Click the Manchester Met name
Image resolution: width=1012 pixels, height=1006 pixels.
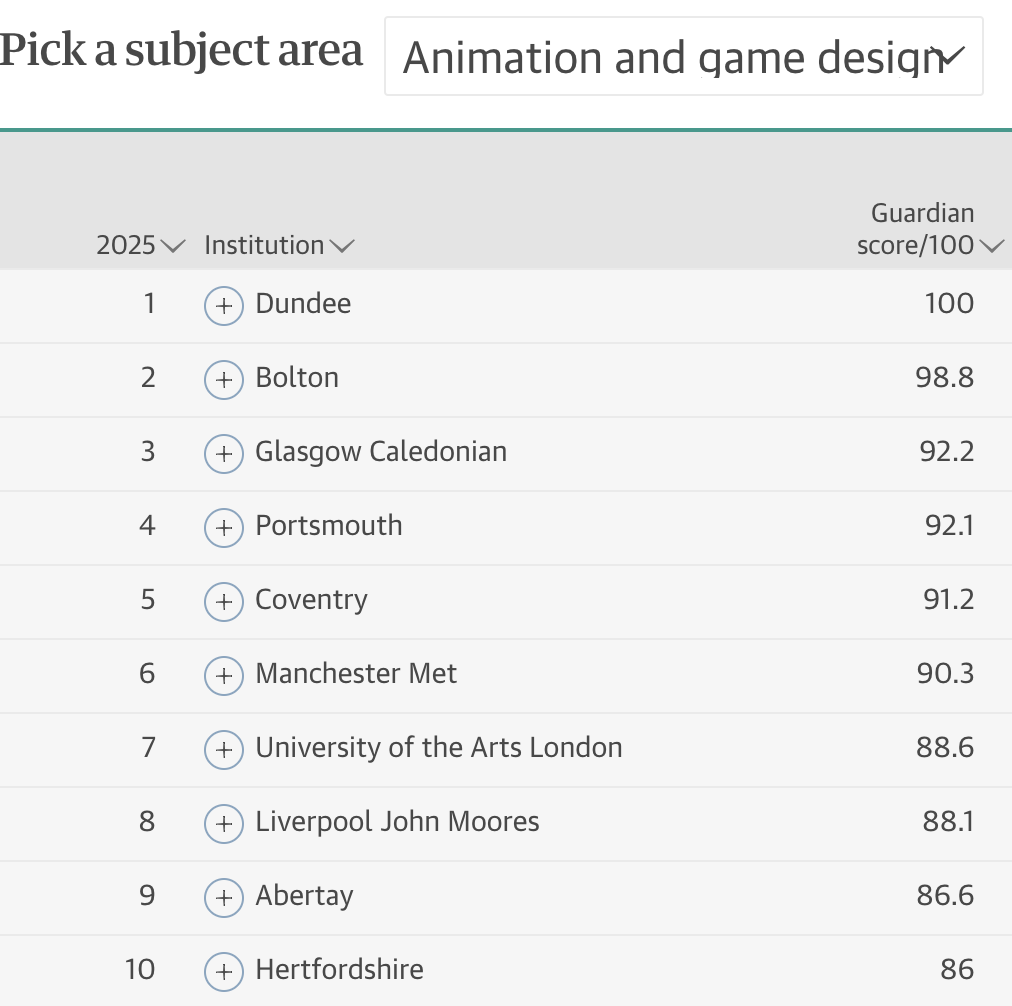(x=356, y=674)
